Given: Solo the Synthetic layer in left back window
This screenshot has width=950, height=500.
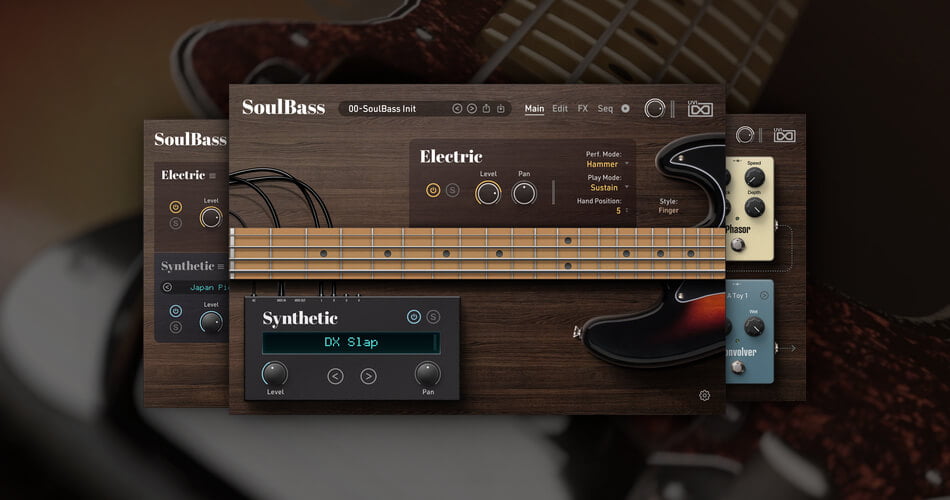Looking at the screenshot, I should [176, 327].
